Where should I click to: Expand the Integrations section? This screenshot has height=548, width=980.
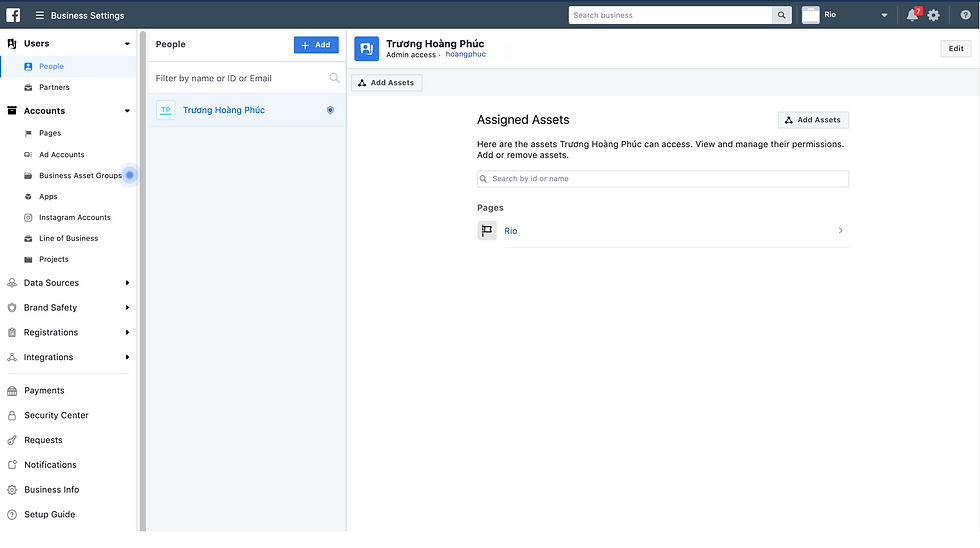pos(127,357)
